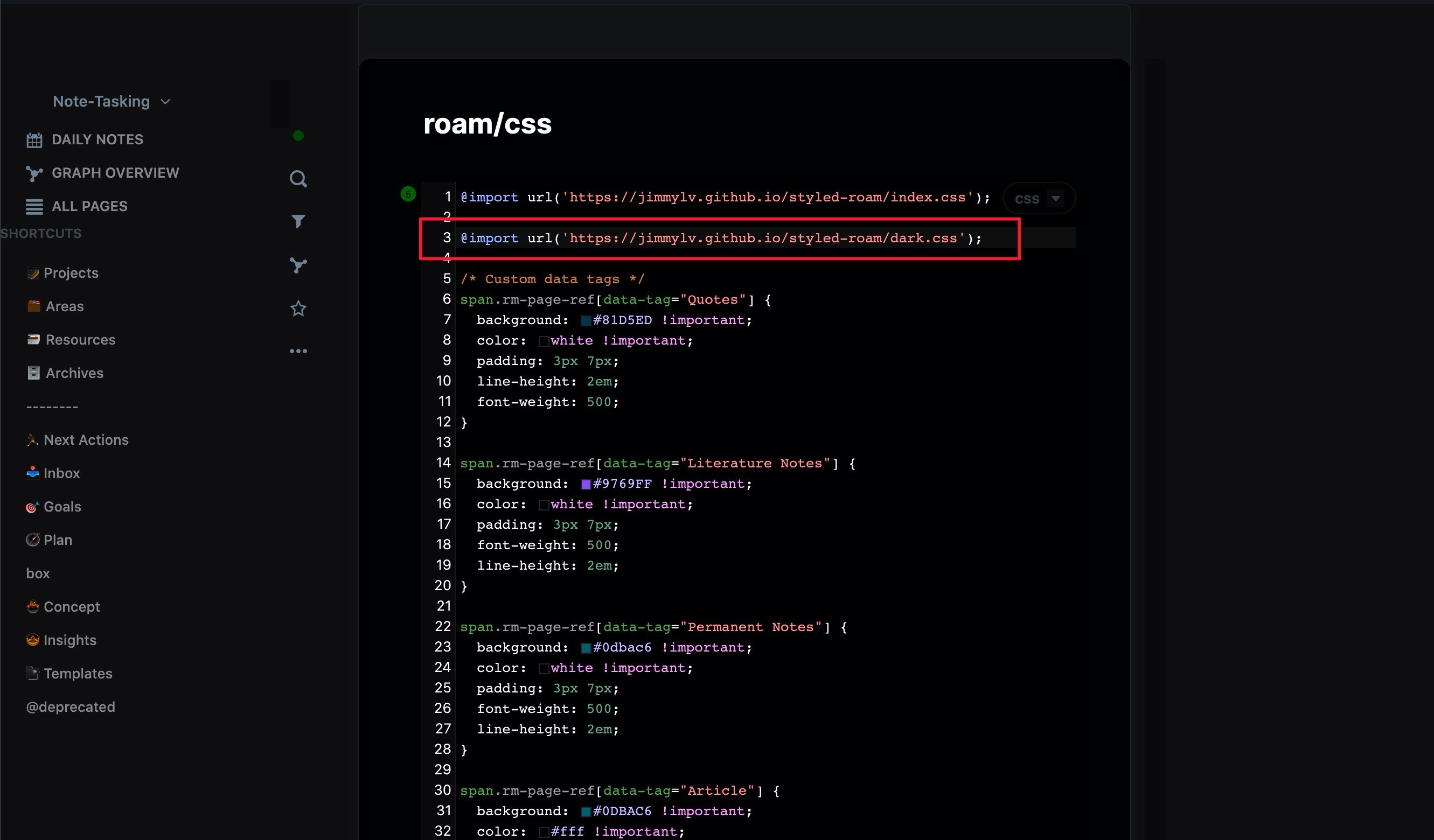Open the Projects shortcut
The height and width of the screenshot is (840, 1434).
click(71, 273)
